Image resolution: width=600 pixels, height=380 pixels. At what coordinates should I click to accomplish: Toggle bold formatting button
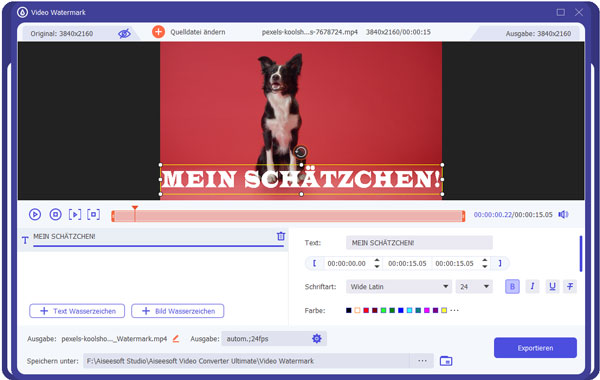(512, 286)
